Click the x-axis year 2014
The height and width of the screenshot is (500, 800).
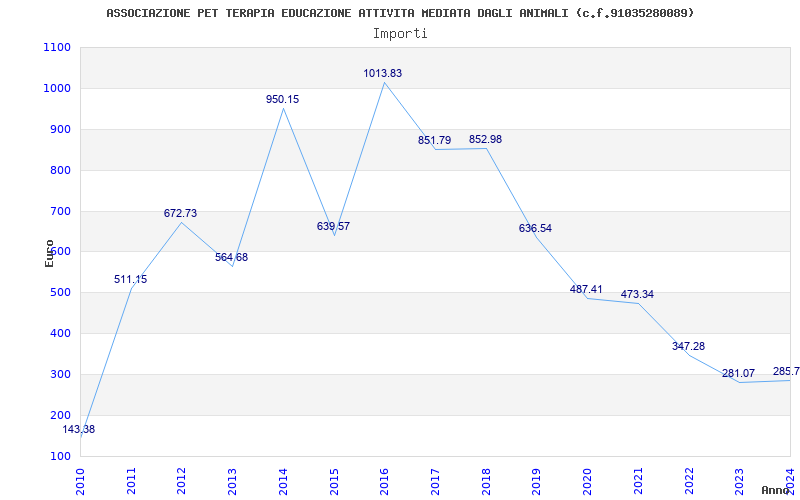[283, 481]
